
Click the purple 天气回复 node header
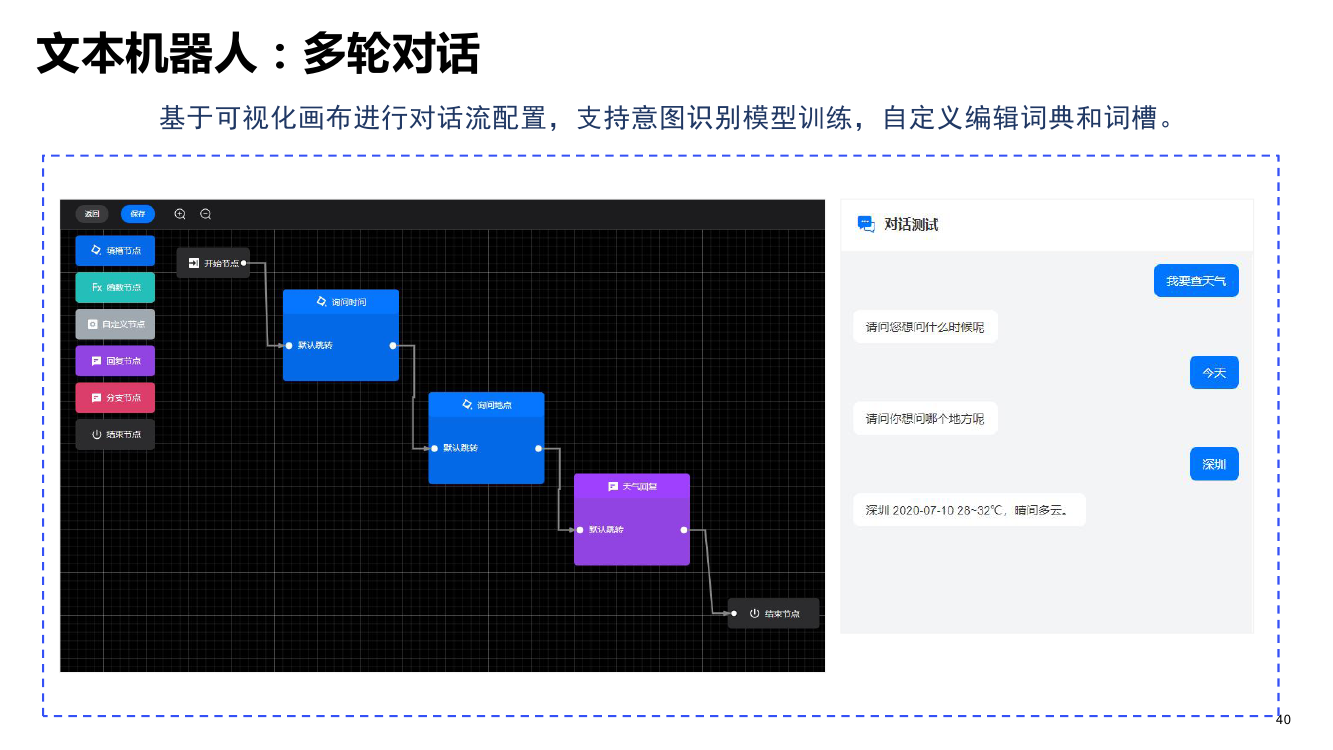pyautogui.click(x=632, y=486)
